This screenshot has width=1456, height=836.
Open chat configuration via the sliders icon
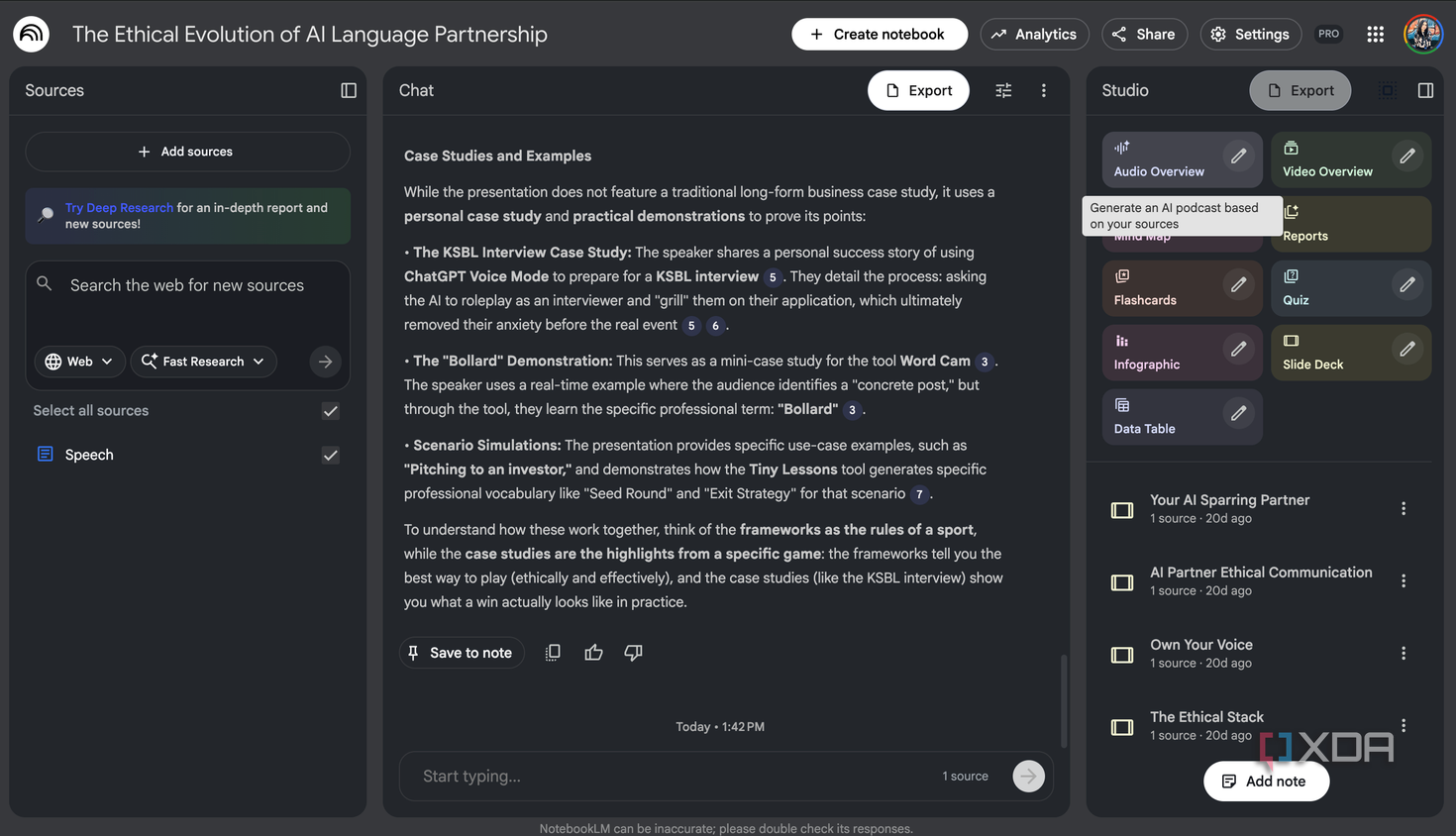(1002, 89)
